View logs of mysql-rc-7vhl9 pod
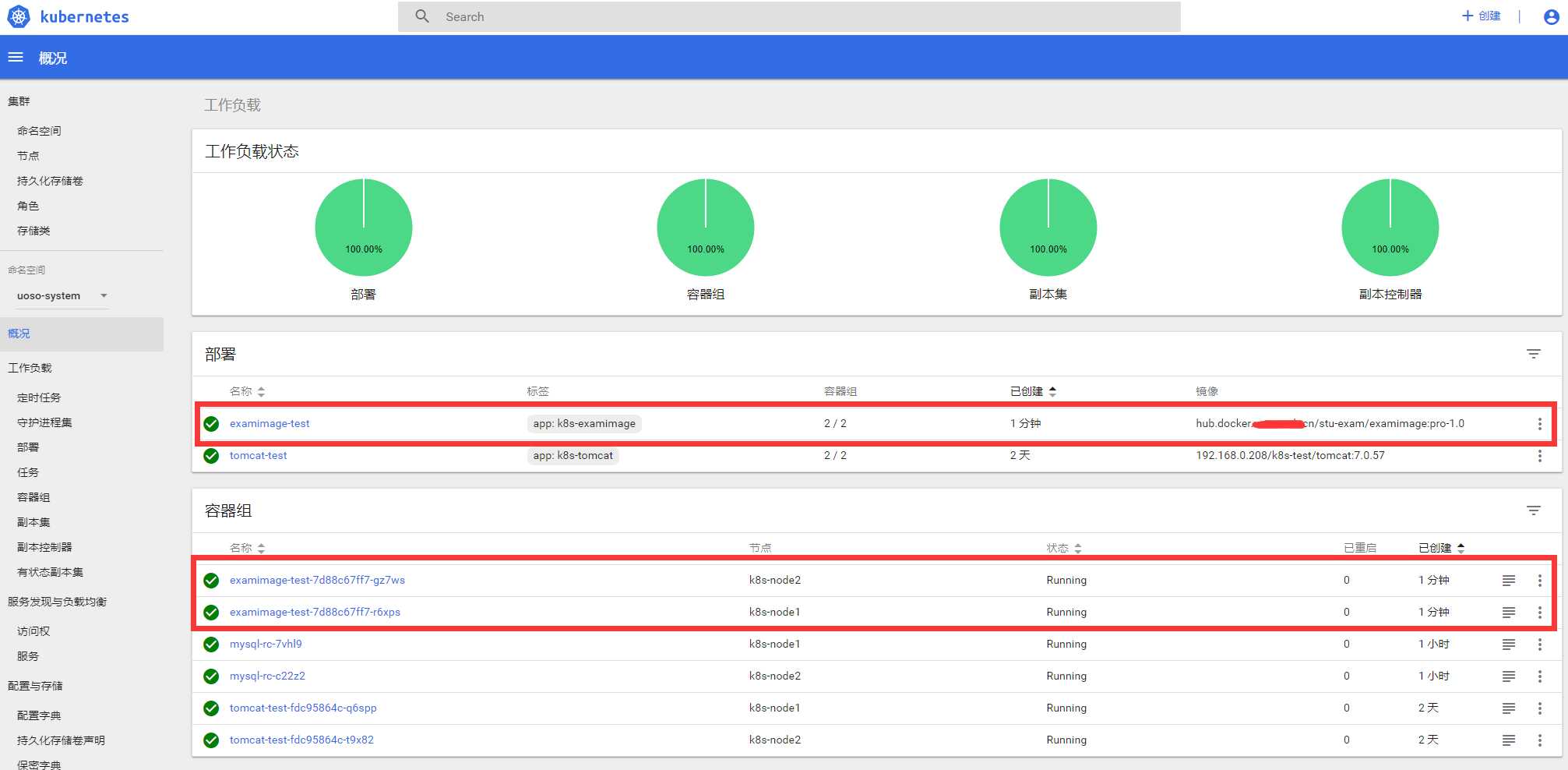The image size is (1568, 770). pyautogui.click(x=1509, y=645)
